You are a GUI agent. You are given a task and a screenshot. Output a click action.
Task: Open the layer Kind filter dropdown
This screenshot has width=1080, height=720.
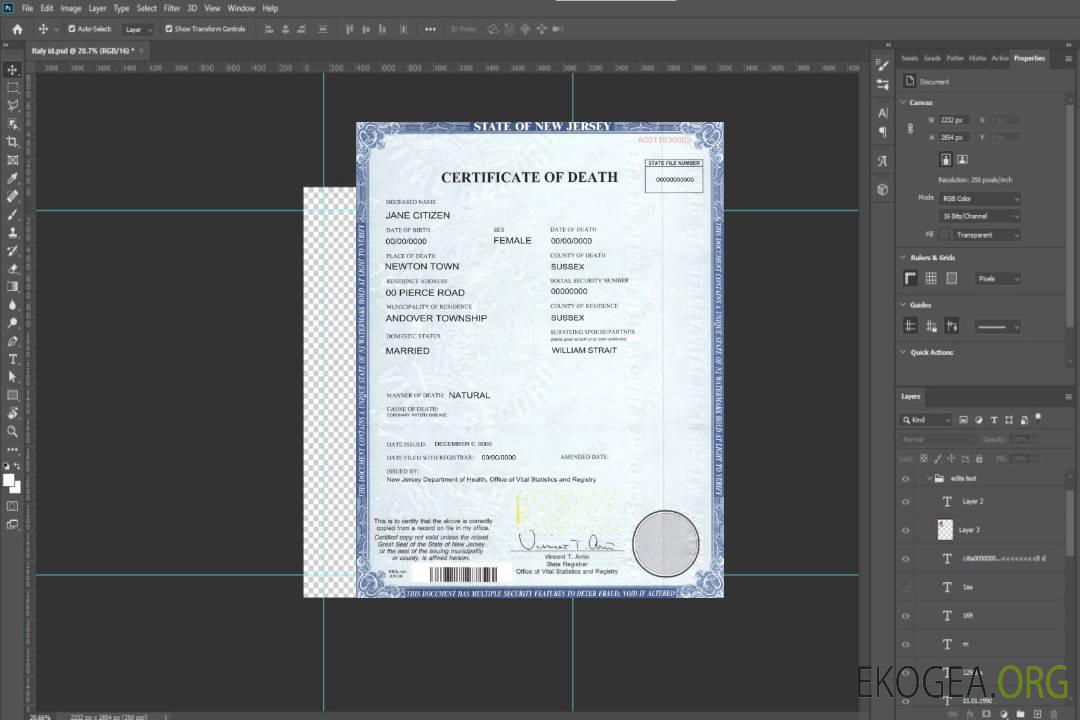(926, 420)
